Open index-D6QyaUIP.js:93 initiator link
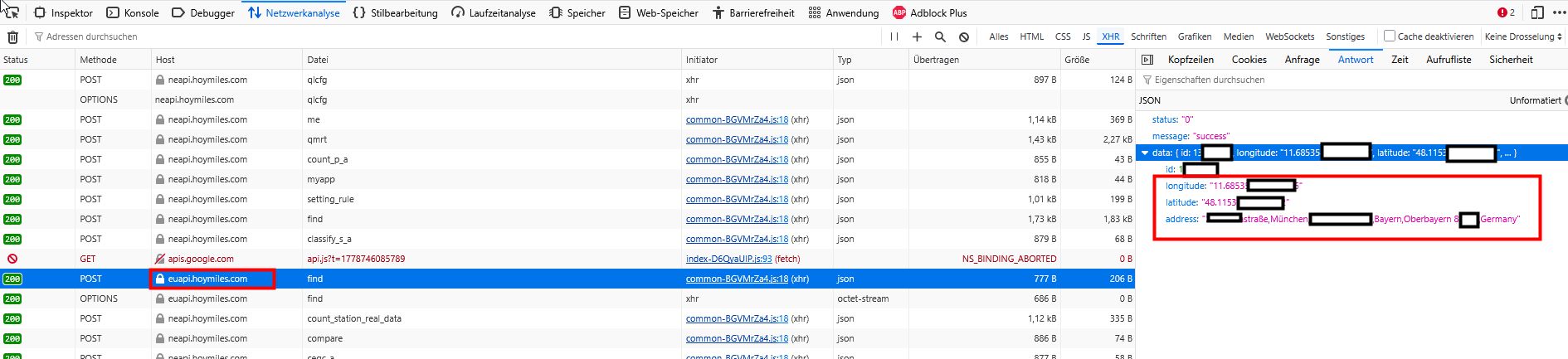This screenshot has height=359, width=1568. click(x=728, y=259)
